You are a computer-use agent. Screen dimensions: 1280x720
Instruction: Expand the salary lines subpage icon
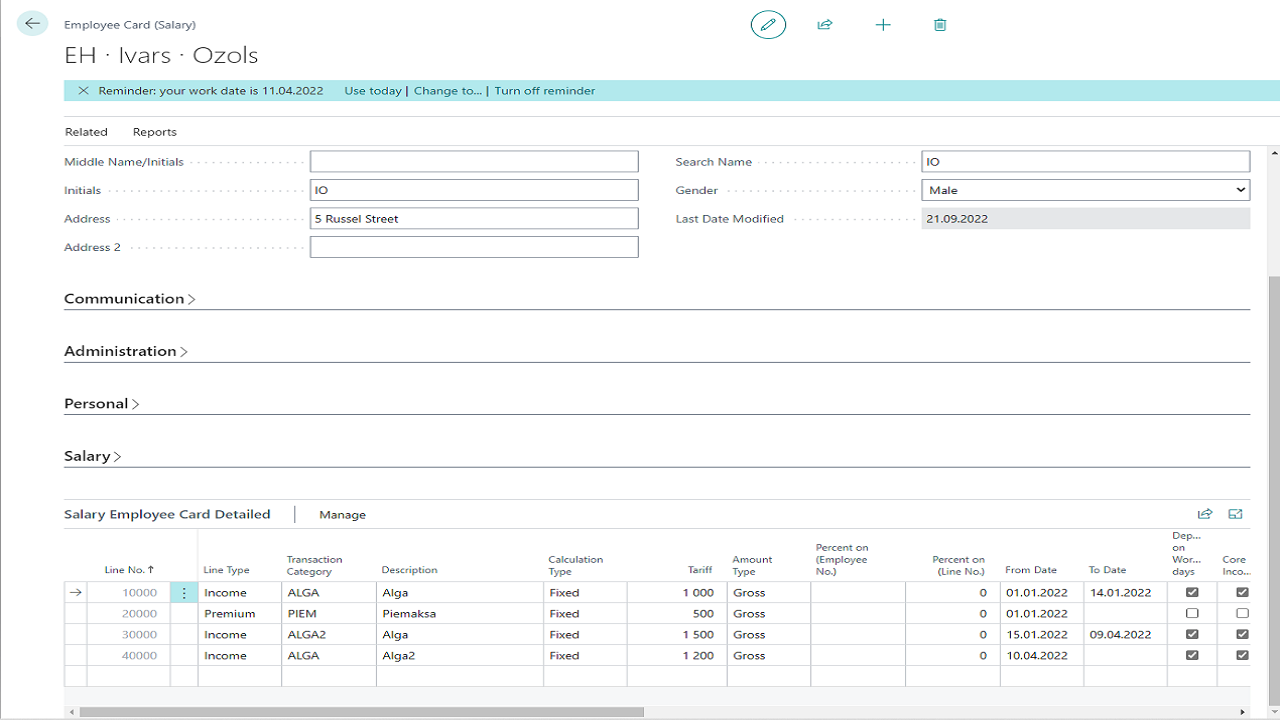click(1235, 514)
